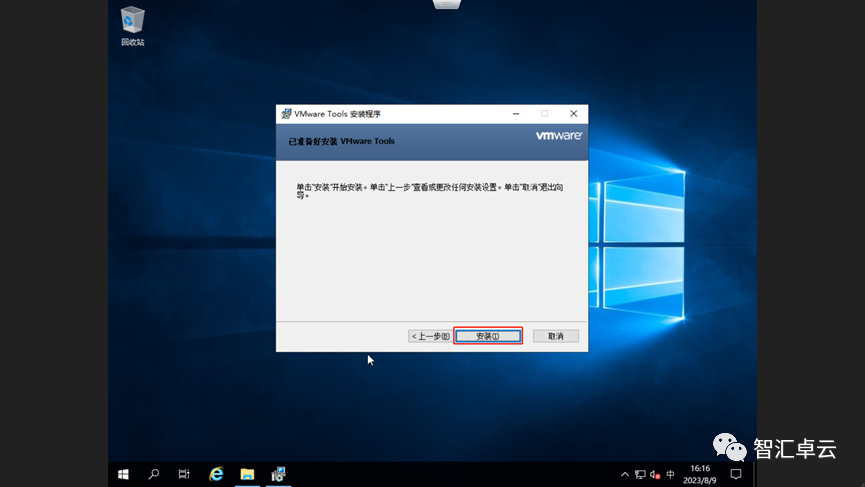Viewport: 865px width, 487px height.
Task: Open network status tray icon
Action: click(640, 474)
